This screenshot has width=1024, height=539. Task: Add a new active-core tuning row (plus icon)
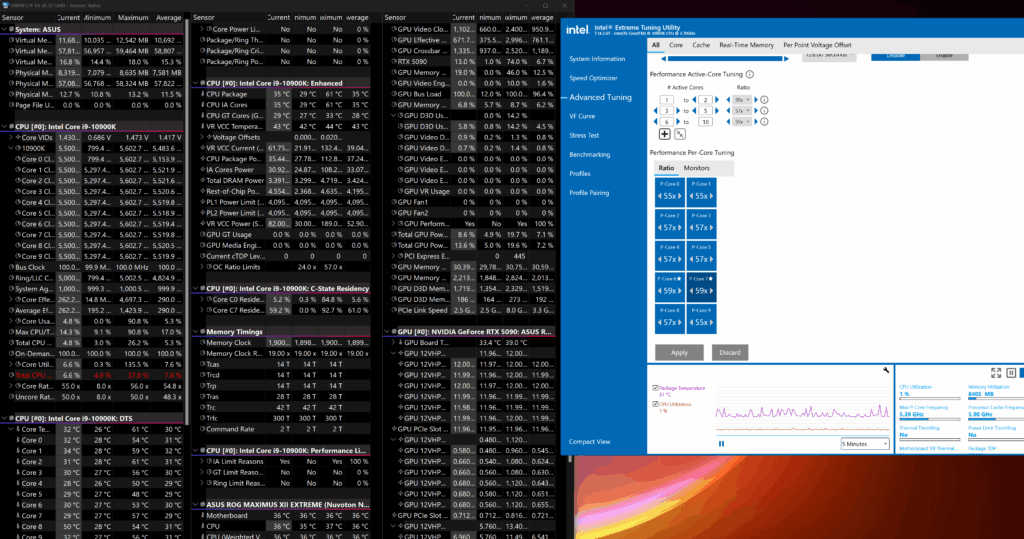coord(664,134)
